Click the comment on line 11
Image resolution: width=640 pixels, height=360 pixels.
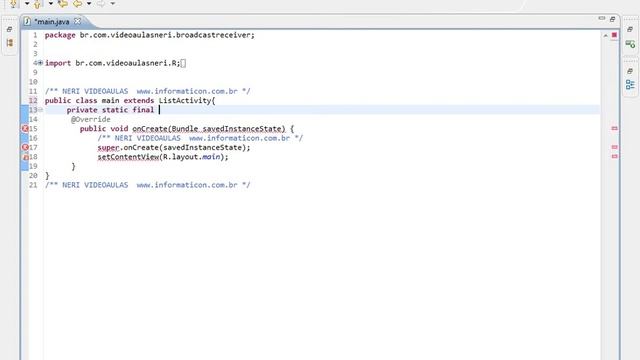tap(147, 91)
